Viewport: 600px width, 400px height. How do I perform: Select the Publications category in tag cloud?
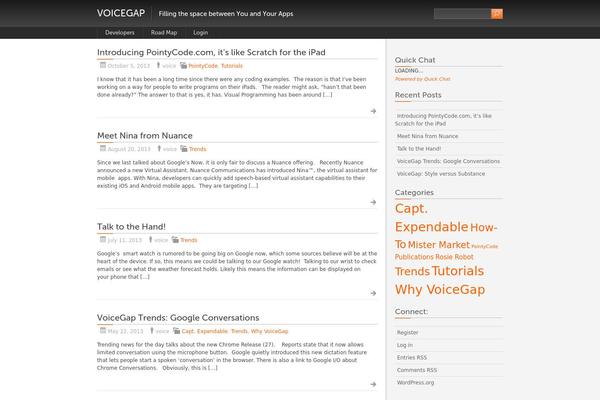coord(414,257)
